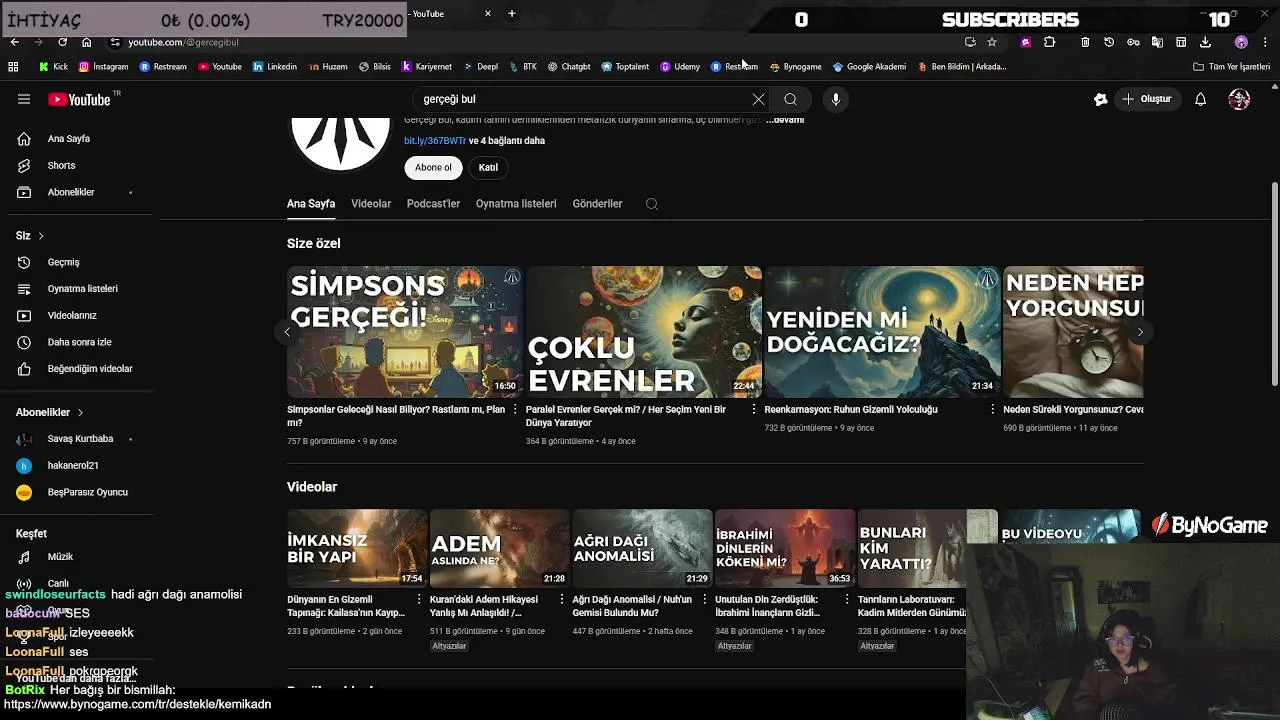Run search with magnifier button
Image resolution: width=1280 pixels, height=720 pixels.
(x=790, y=99)
